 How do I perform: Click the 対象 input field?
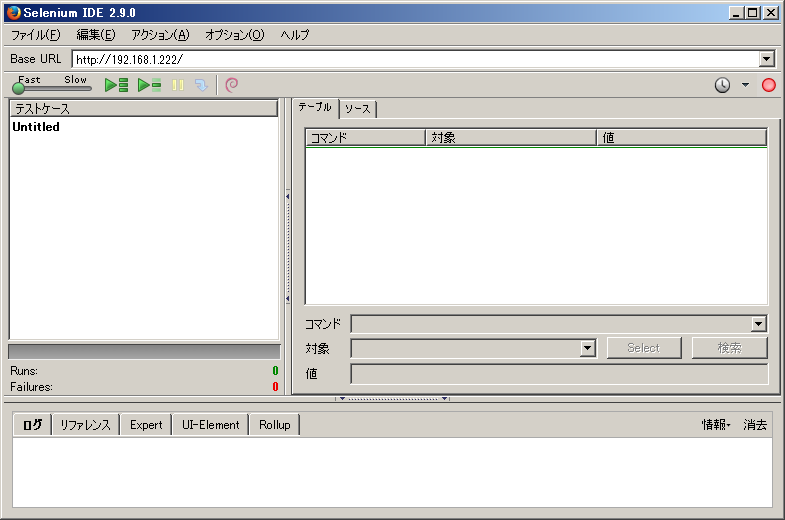pyautogui.click(x=466, y=348)
